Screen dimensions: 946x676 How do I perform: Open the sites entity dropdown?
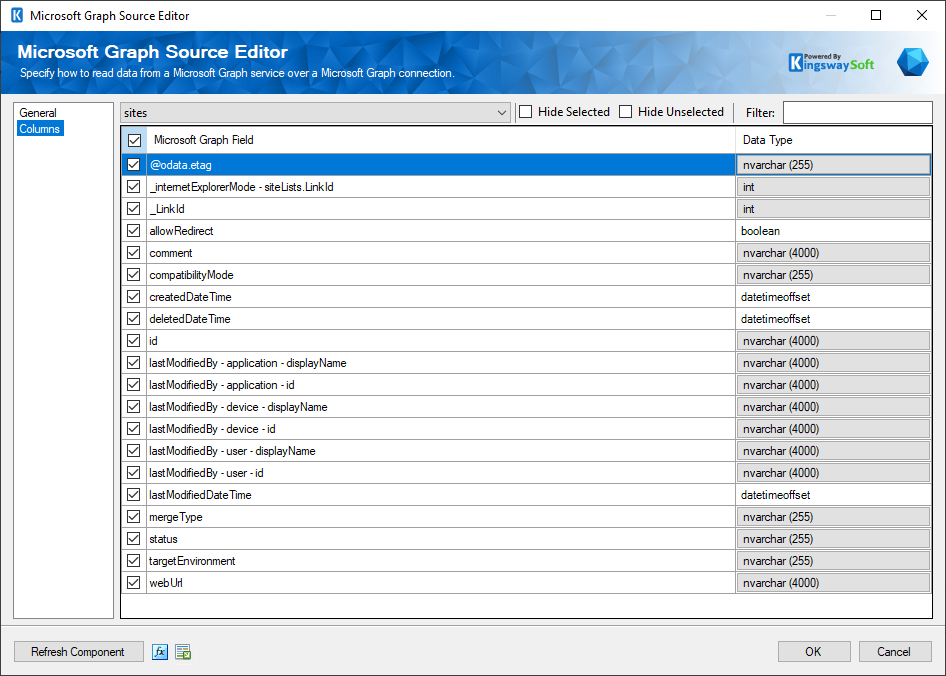pos(503,111)
